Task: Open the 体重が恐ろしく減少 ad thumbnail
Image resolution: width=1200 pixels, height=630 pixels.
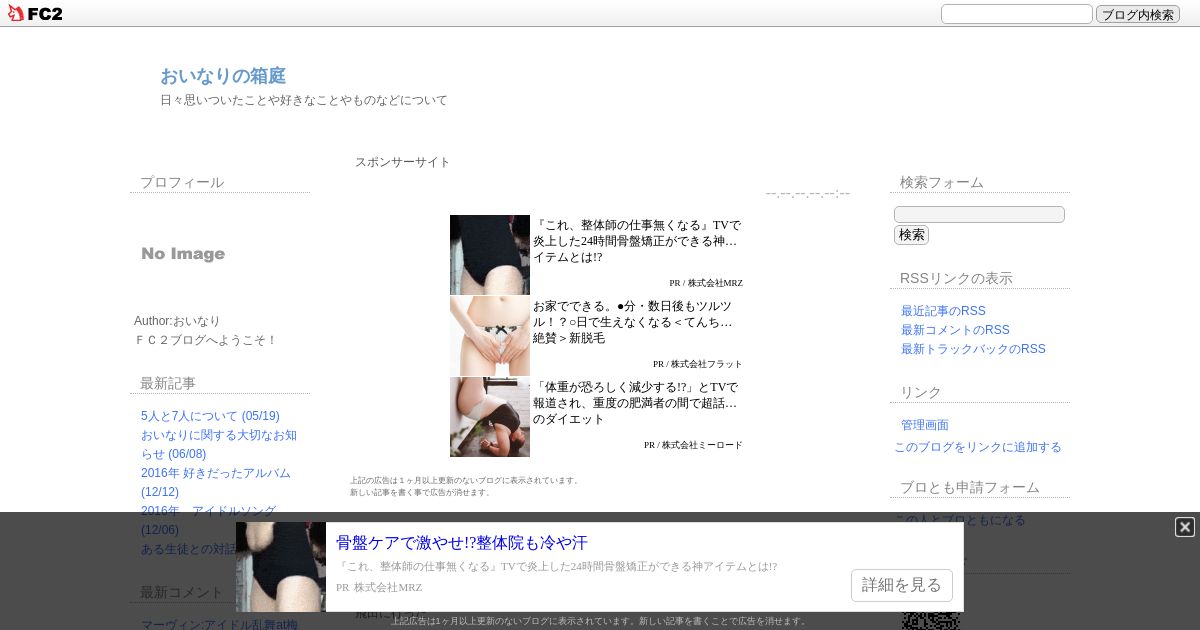Action: (x=490, y=417)
